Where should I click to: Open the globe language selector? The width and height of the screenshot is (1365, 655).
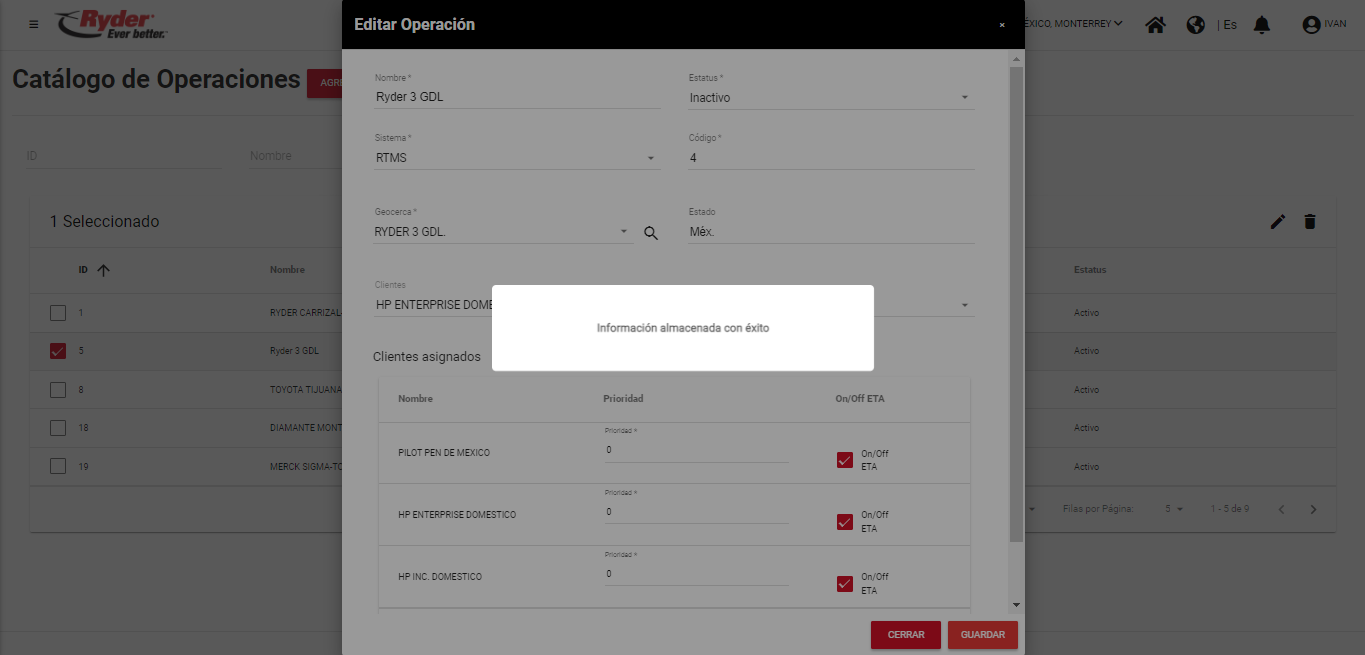[x=1195, y=25]
